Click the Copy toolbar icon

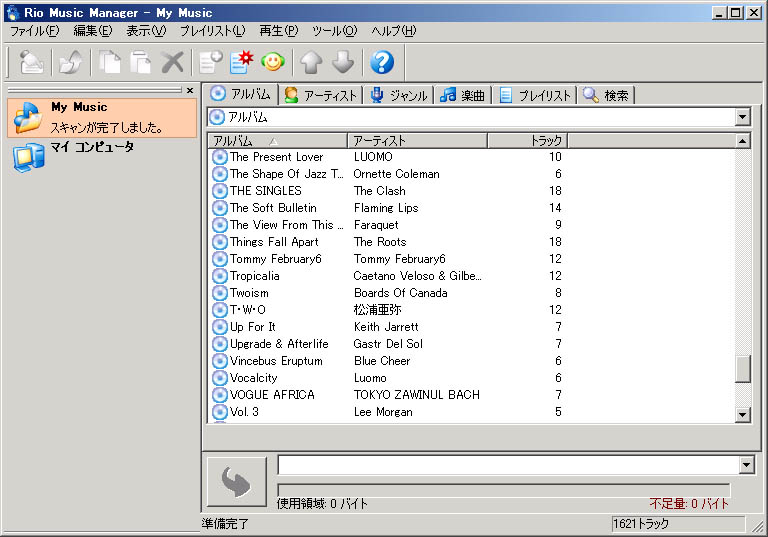110,62
